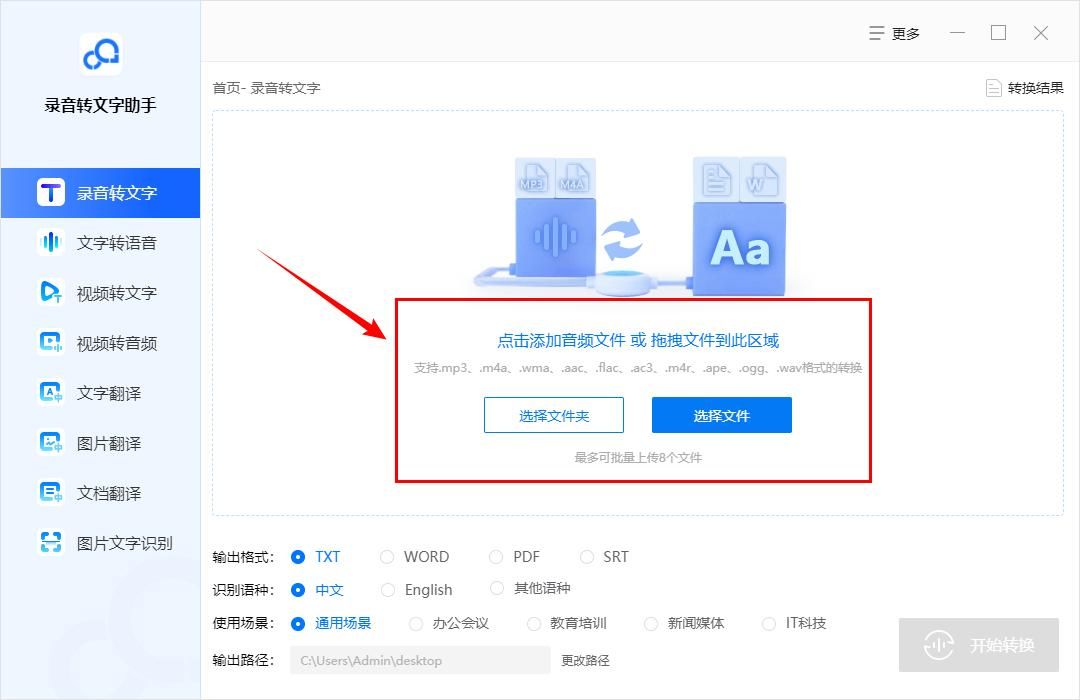
Task: Click the circular convert arrows illustration
Action: coord(621,240)
